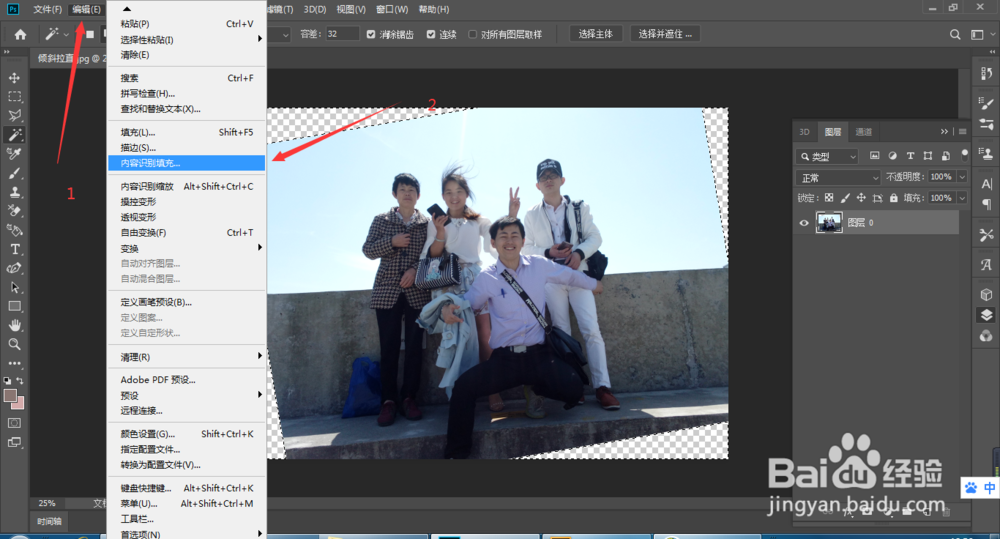Click the foreground color swatch

pyautogui.click(x=10, y=395)
